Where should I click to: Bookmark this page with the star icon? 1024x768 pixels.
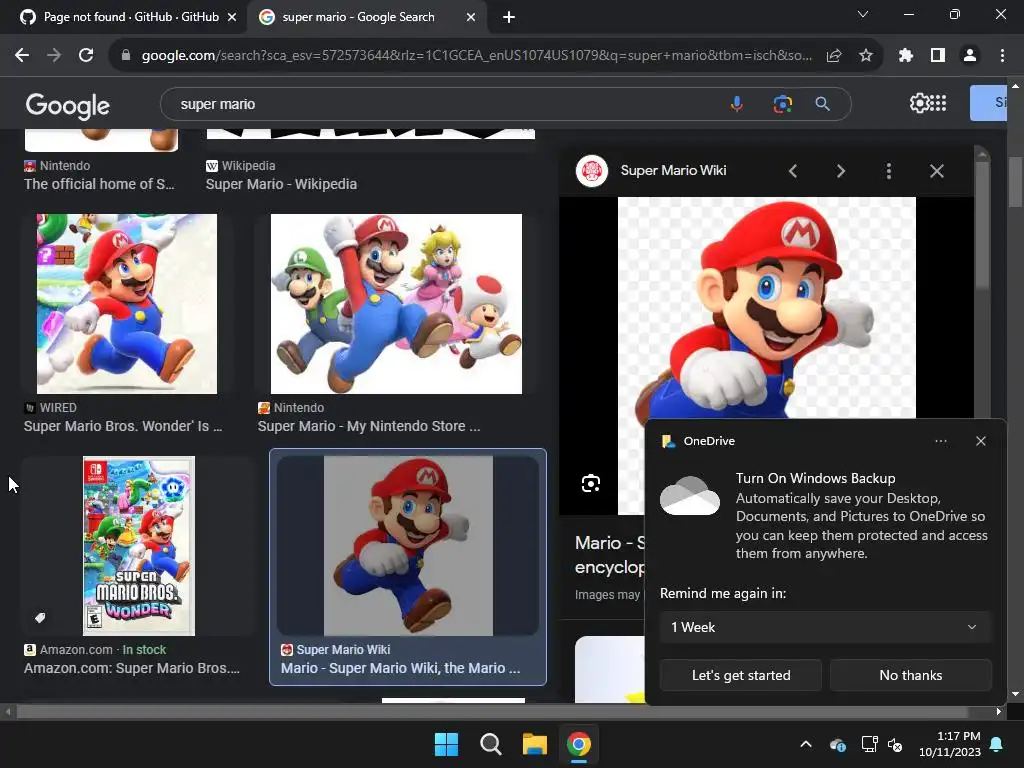click(866, 56)
